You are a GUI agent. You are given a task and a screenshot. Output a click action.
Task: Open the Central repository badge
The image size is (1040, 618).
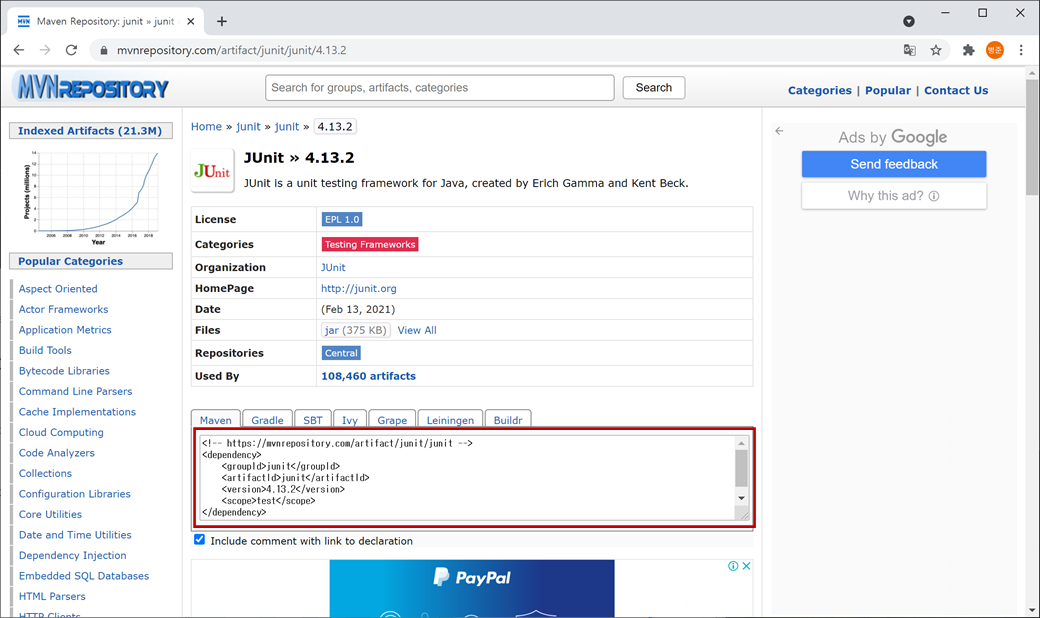(341, 353)
